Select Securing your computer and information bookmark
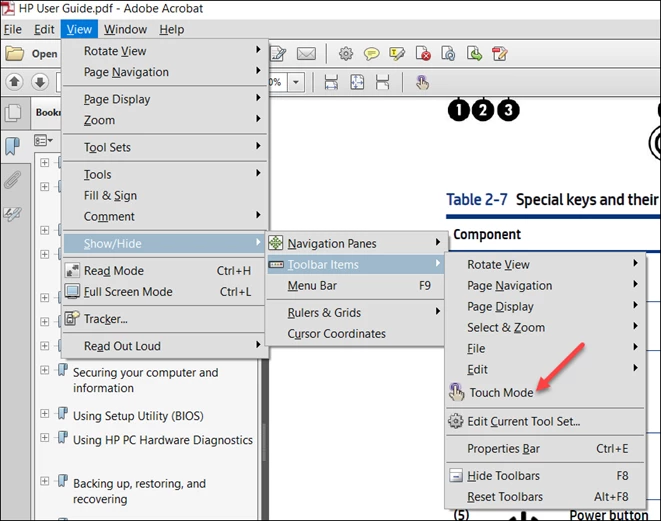 145,380
